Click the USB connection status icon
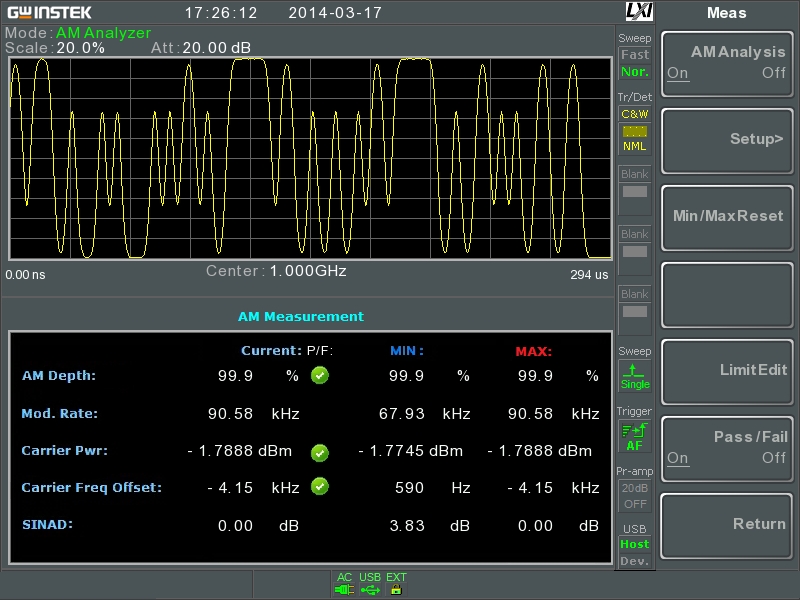 [370, 590]
